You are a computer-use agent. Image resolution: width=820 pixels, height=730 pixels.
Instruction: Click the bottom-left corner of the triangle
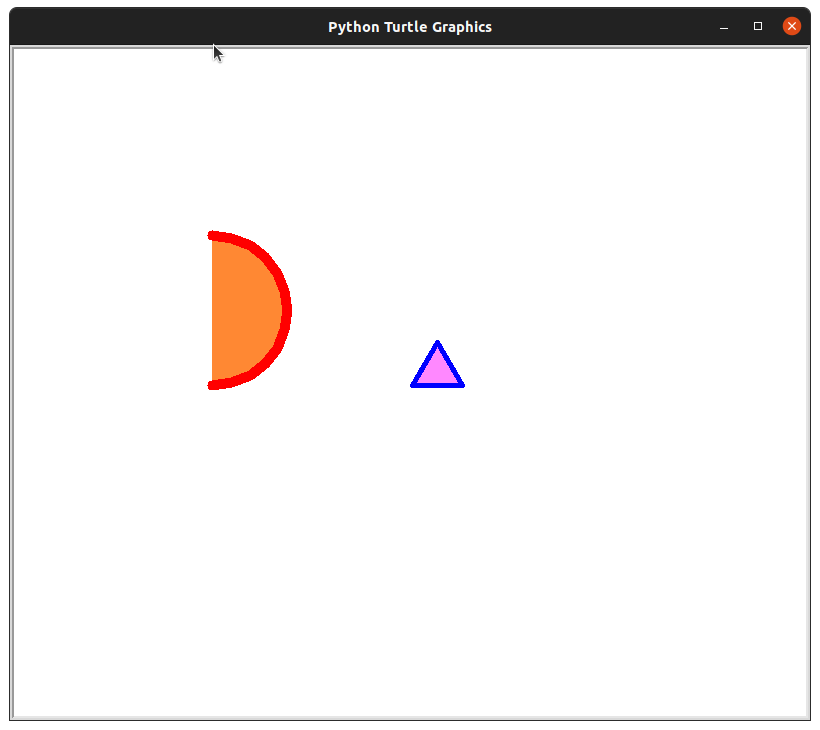click(x=414, y=384)
